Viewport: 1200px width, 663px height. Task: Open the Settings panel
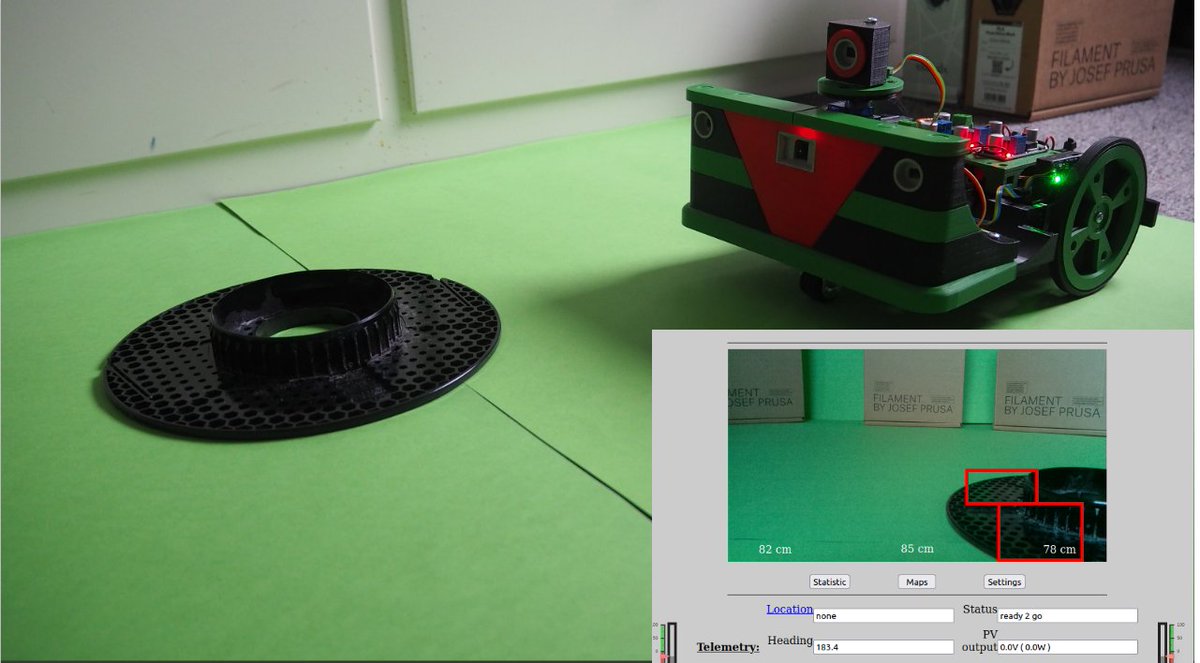point(1003,581)
